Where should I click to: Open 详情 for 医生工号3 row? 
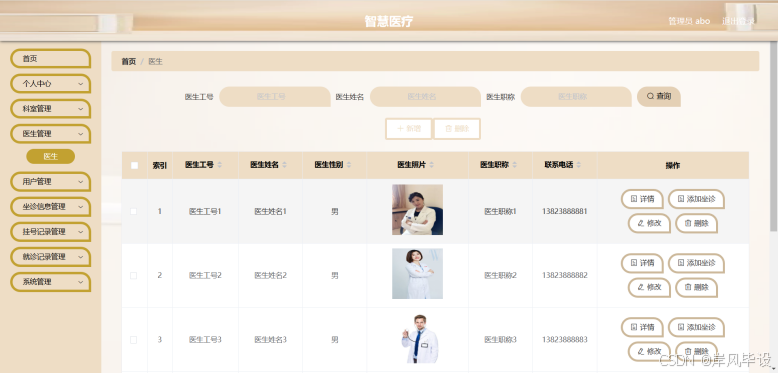642,327
